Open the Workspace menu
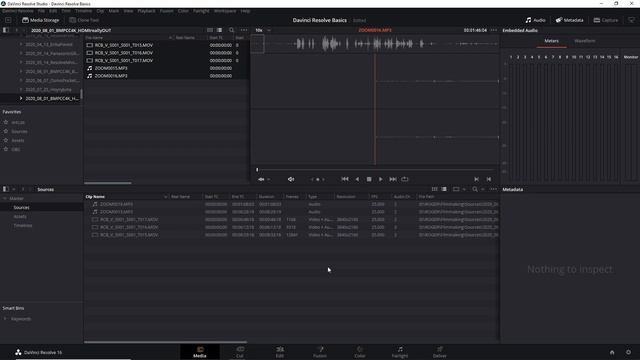 pos(225,11)
